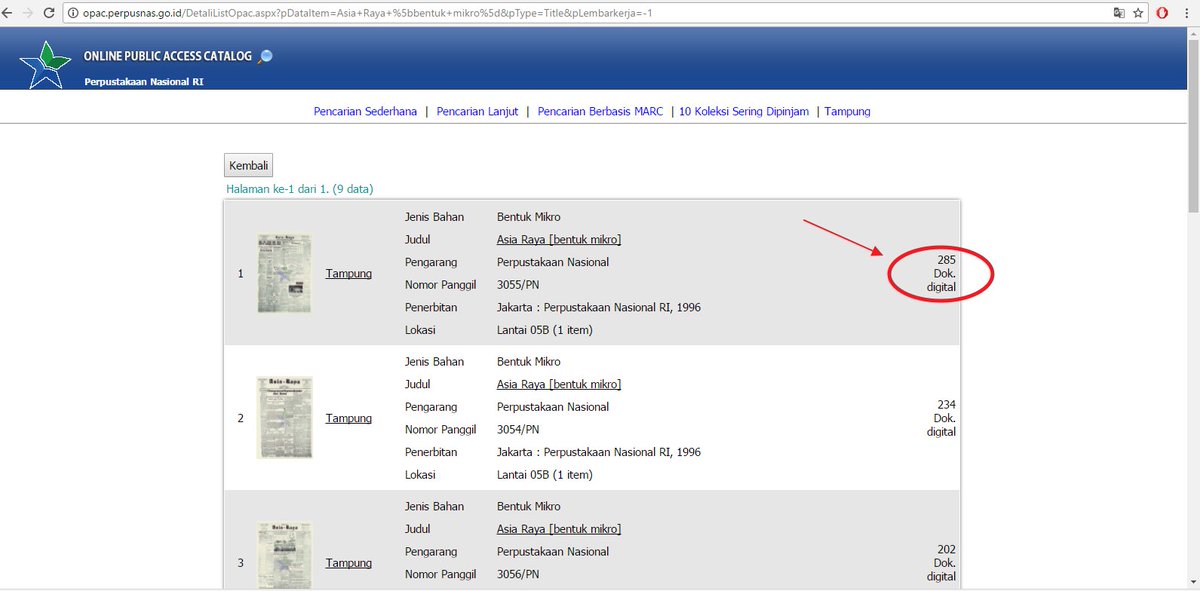Viewport: 1200px width, 591px height.
Task: Click call number 3055/PN text
Action: pyautogui.click(x=518, y=285)
